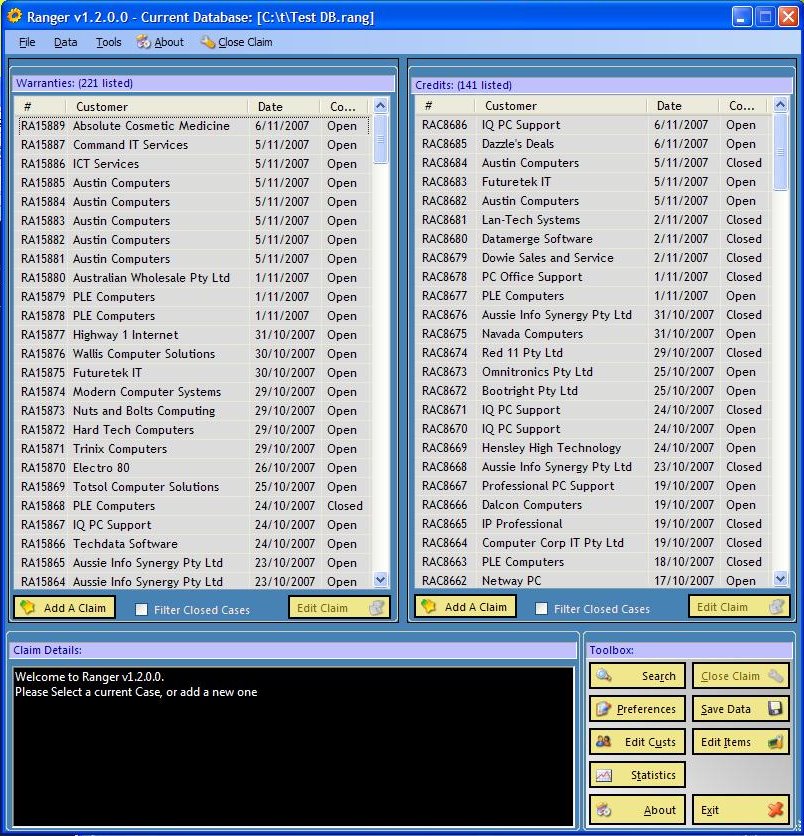This screenshot has width=804, height=836.
Task: Click the About gear icon in the Toolbox
Action: point(604,810)
